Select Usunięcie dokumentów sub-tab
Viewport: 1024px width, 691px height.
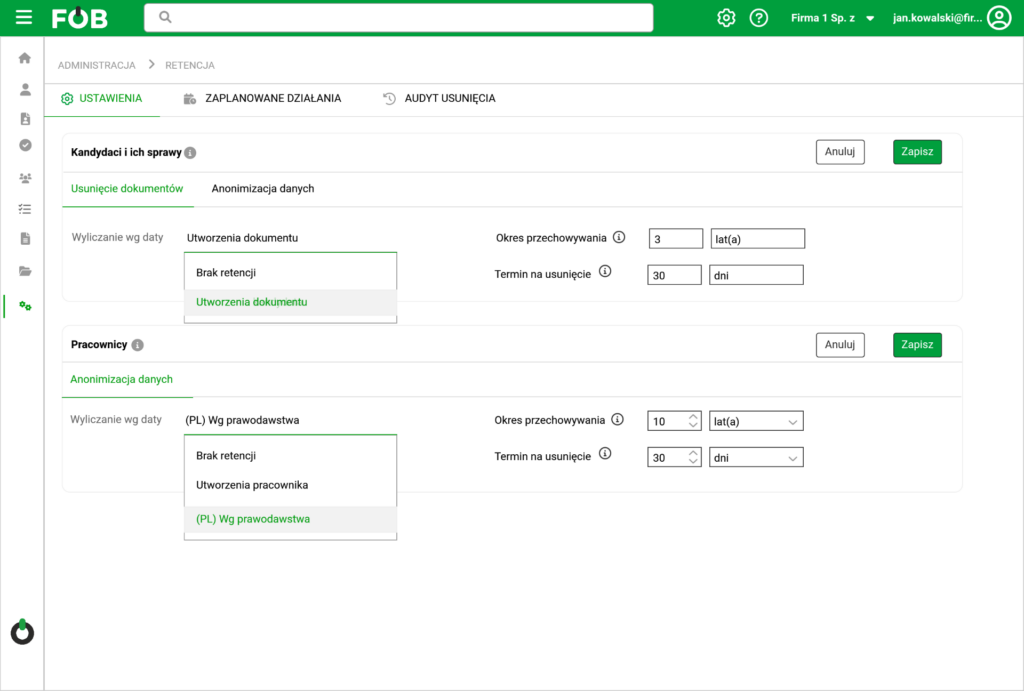click(127, 189)
